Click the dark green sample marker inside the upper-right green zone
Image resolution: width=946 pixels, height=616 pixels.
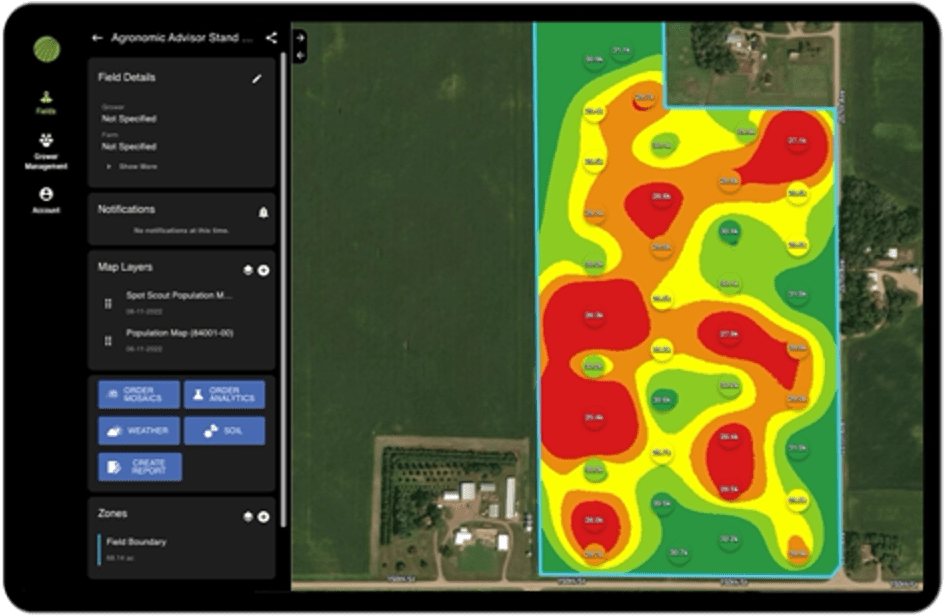pyautogui.click(x=729, y=232)
